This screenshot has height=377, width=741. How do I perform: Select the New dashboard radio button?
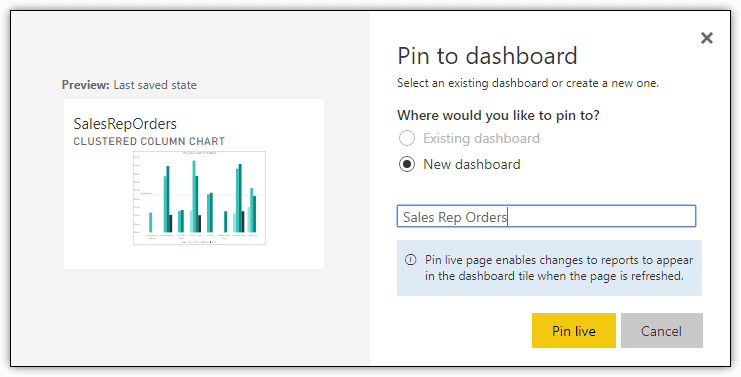pyautogui.click(x=407, y=164)
